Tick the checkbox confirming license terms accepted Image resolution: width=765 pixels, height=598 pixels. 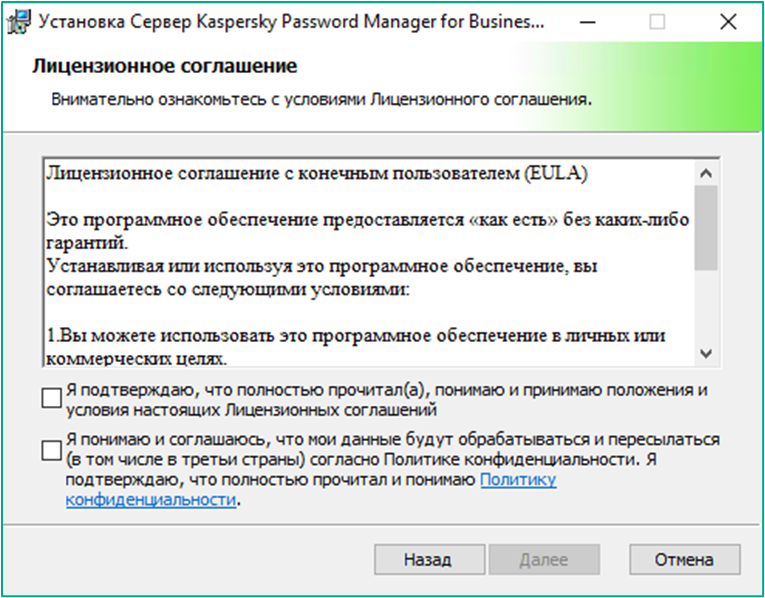point(51,398)
